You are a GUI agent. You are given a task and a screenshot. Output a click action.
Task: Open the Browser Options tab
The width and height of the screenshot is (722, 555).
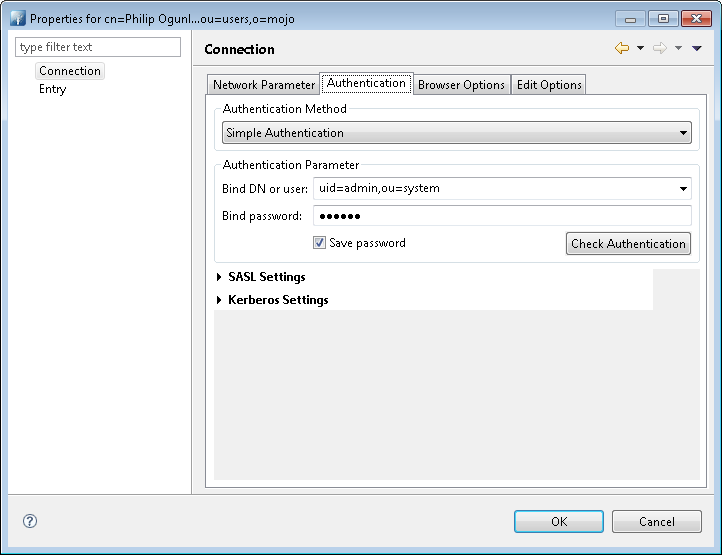tap(461, 85)
